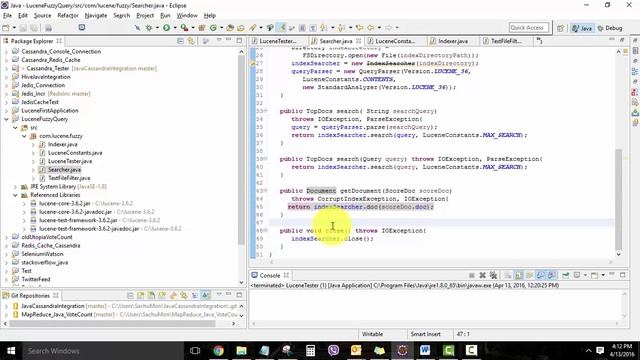Open Package Explorer view menu triangle
This screenshot has height=360, width=640.
point(219,41)
